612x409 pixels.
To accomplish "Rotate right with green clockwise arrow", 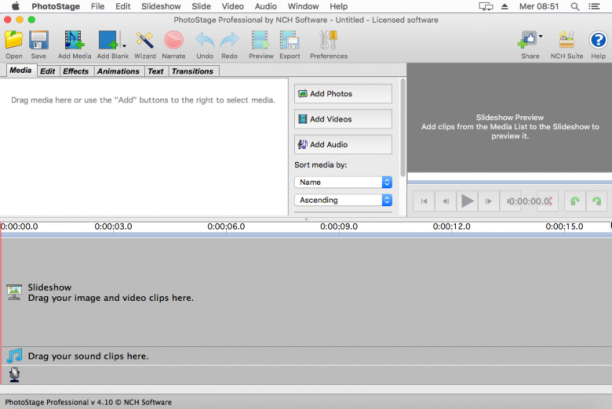I will click(597, 201).
